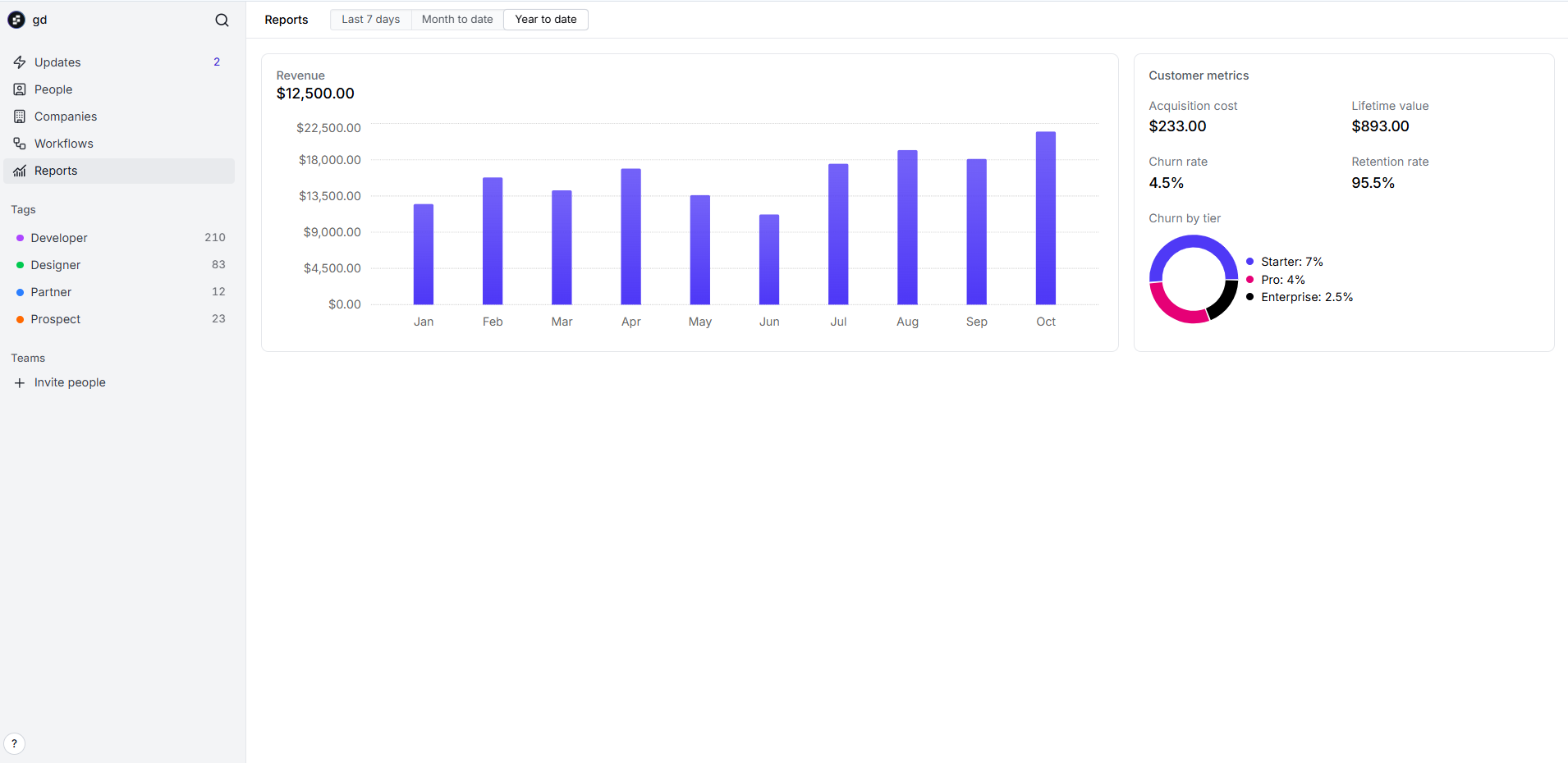Click the Pro: 4% legend label
The image size is (1568, 763).
point(1283,280)
